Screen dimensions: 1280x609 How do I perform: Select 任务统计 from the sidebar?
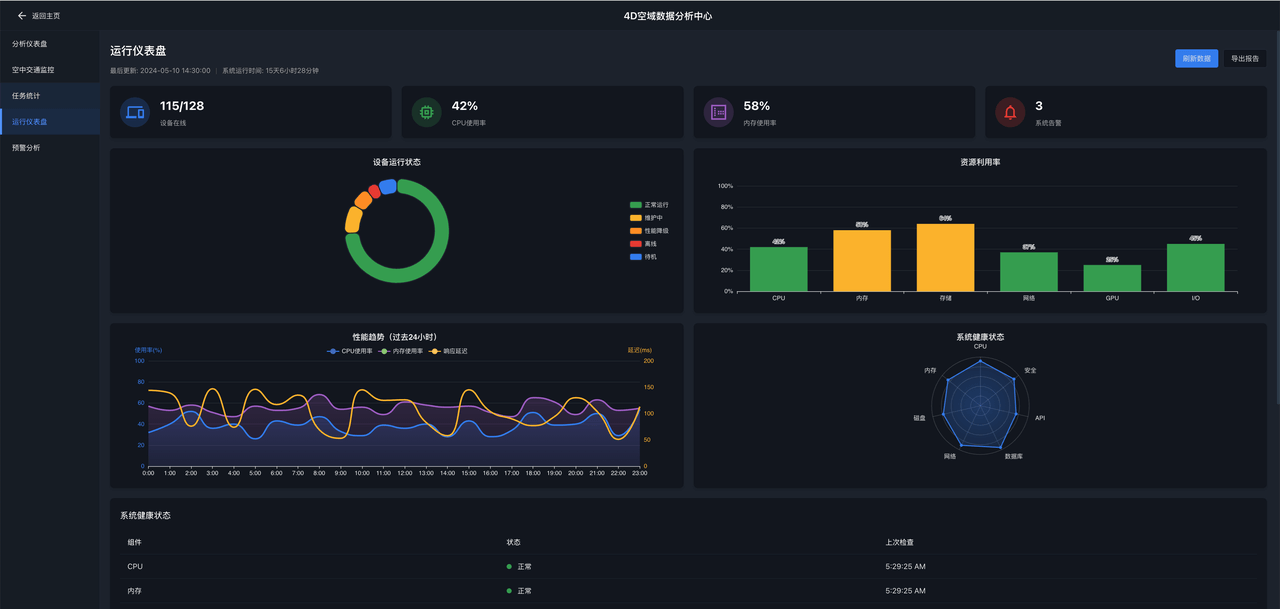click(x=26, y=96)
